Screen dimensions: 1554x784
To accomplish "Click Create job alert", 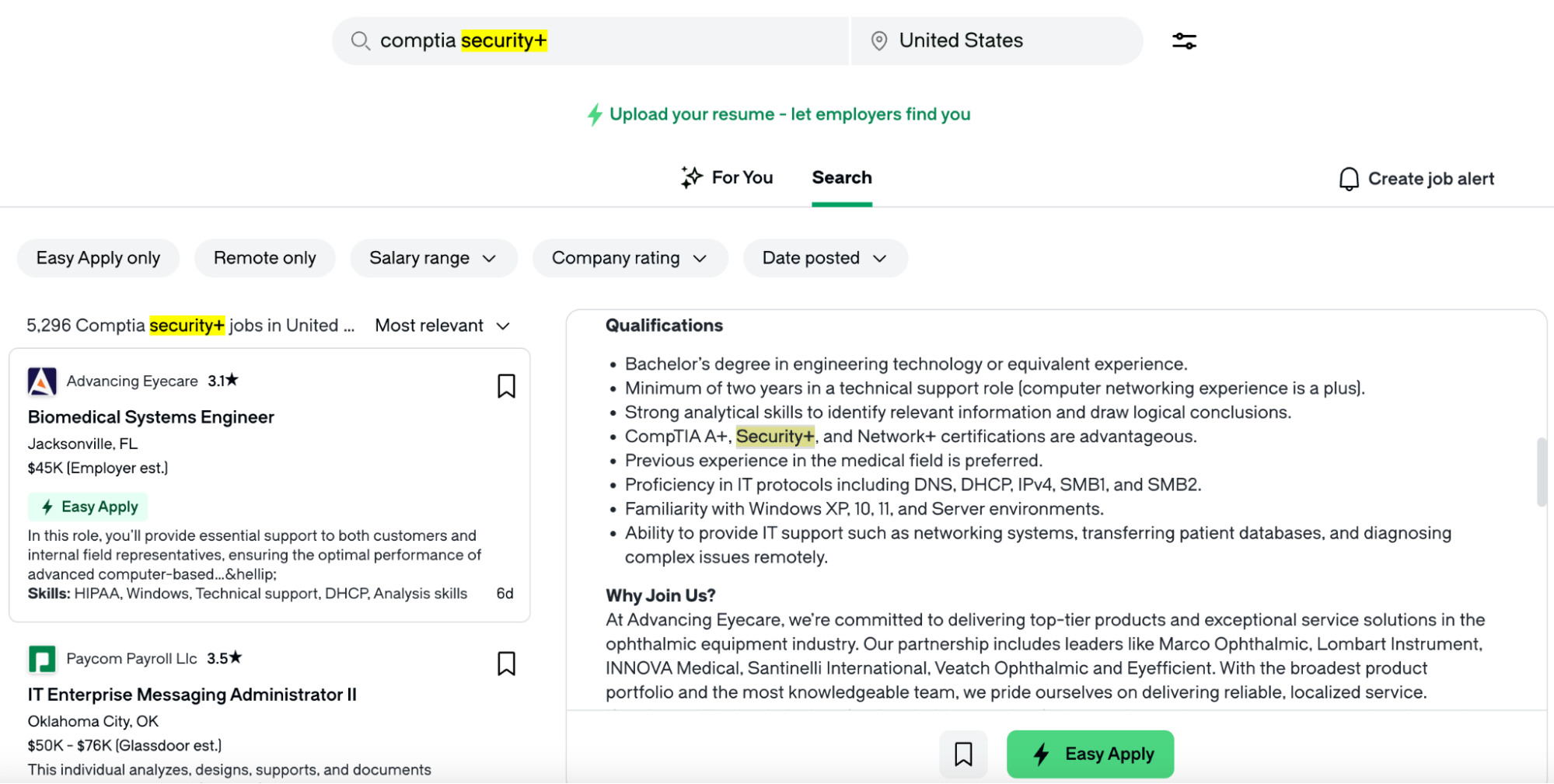I will point(1416,179).
